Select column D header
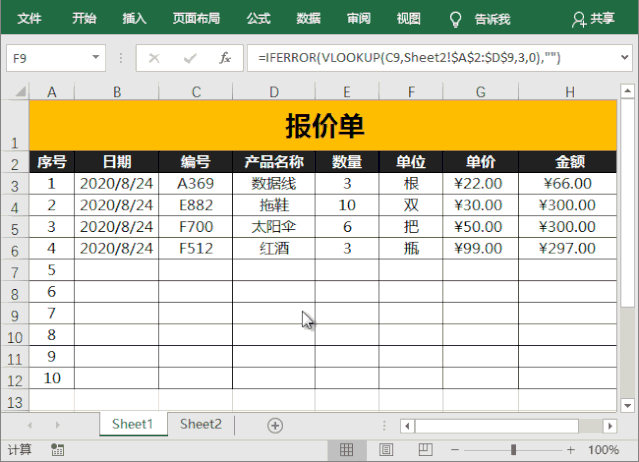Viewport: 639px width, 462px height. click(273, 92)
